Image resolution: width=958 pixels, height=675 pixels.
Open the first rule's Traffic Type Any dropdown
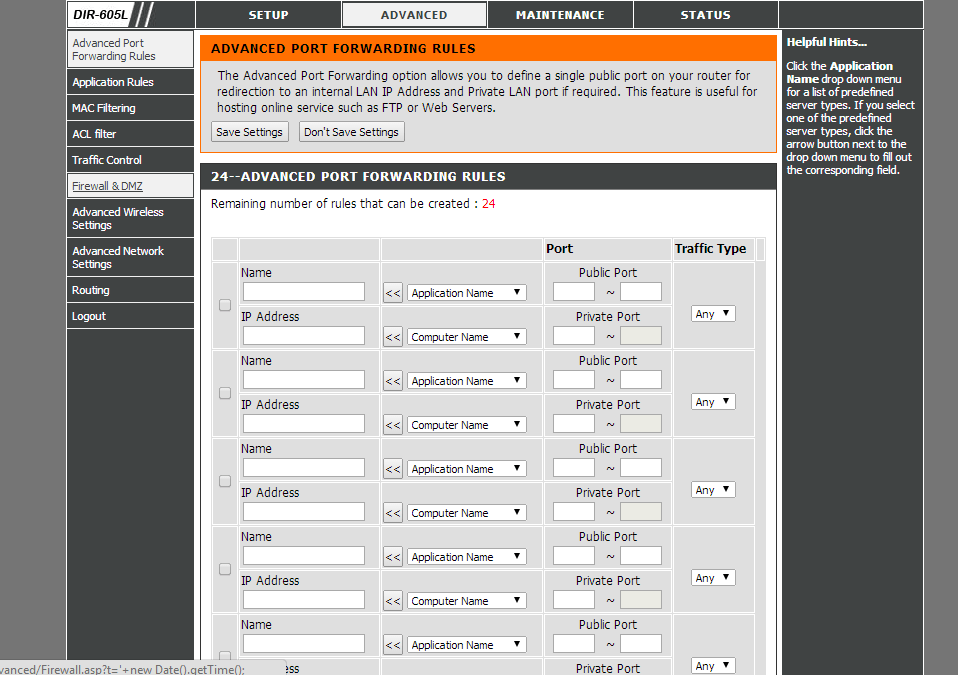tap(713, 314)
